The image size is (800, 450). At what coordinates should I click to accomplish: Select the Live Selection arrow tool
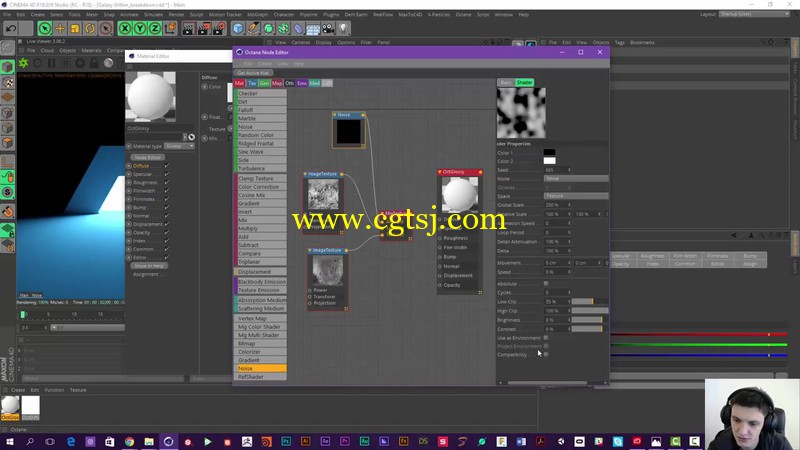coord(44,29)
